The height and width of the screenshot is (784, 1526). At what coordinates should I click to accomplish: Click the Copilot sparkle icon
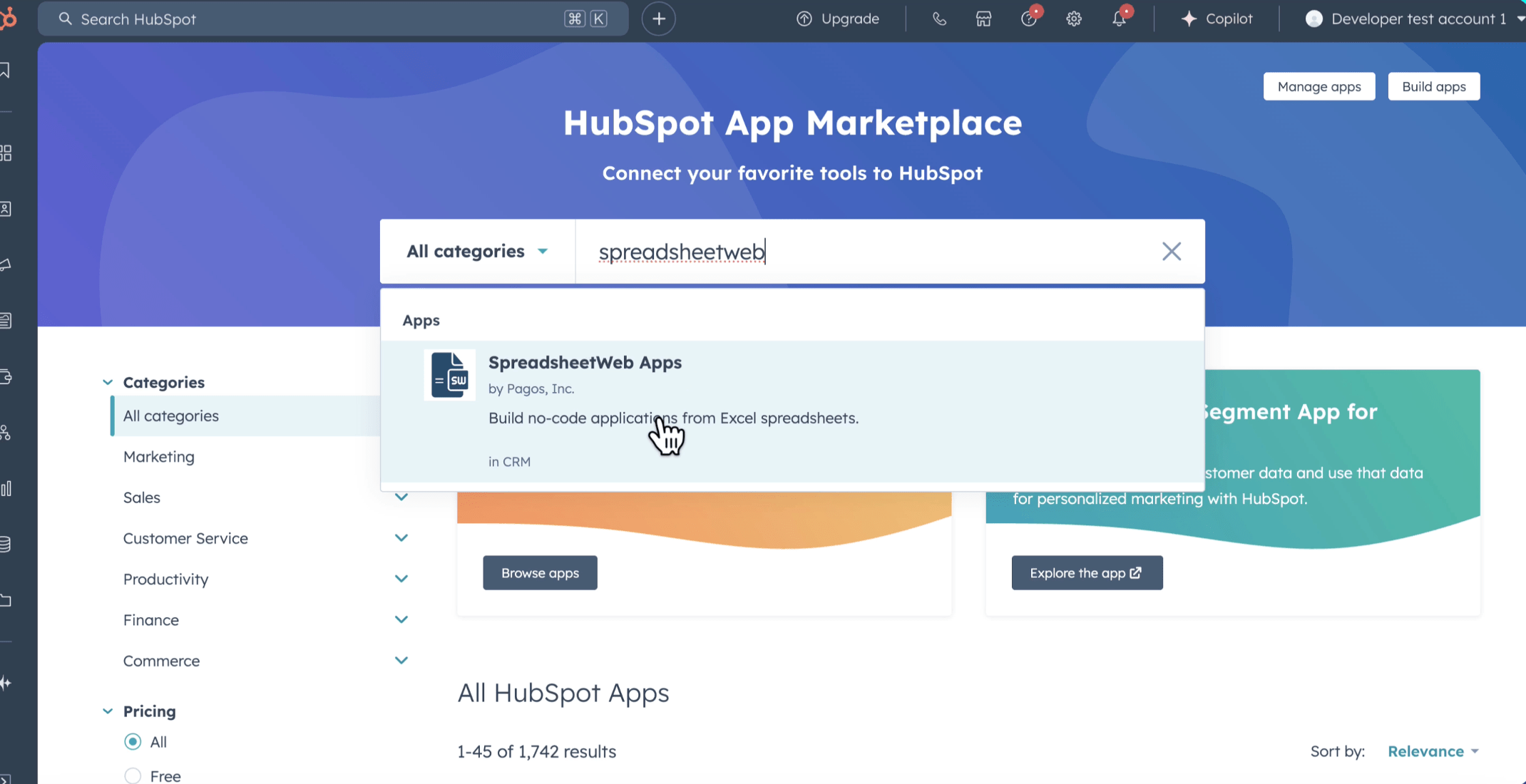pos(1188,19)
